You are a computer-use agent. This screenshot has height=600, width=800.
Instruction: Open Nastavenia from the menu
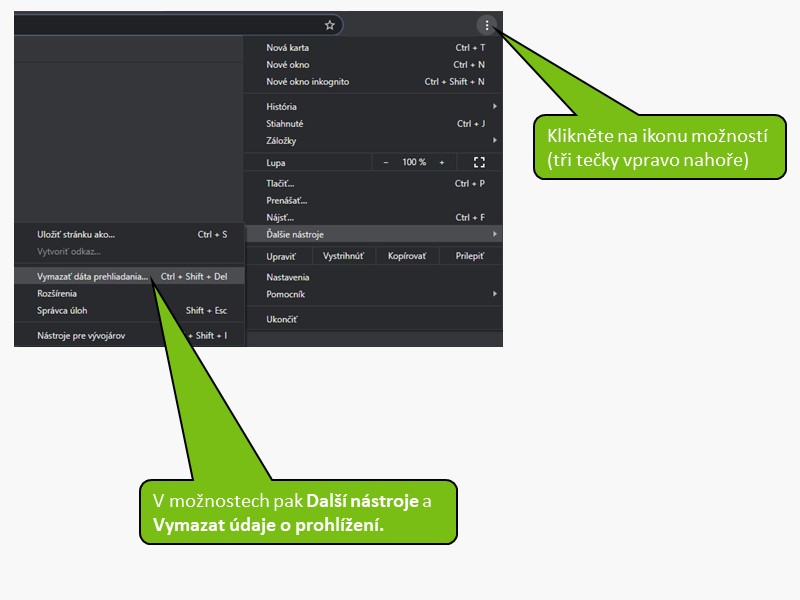pyautogui.click(x=288, y=277)
